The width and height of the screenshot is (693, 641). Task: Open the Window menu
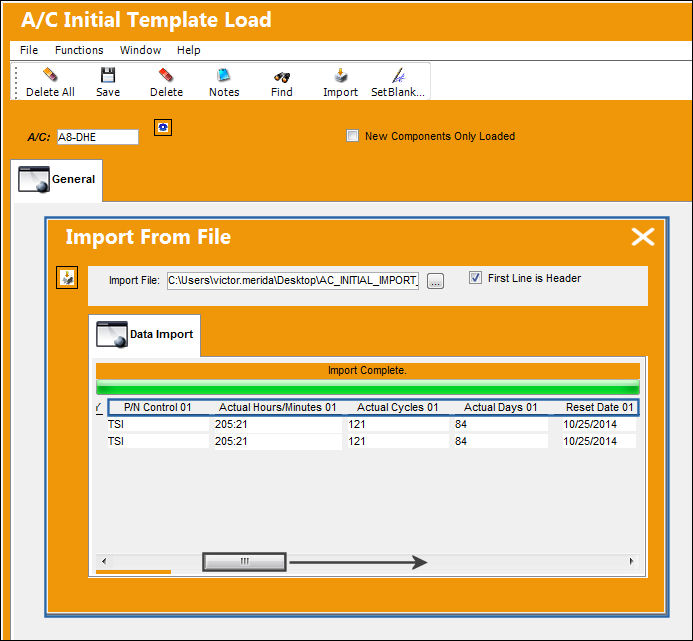click(x=140, y=50)
